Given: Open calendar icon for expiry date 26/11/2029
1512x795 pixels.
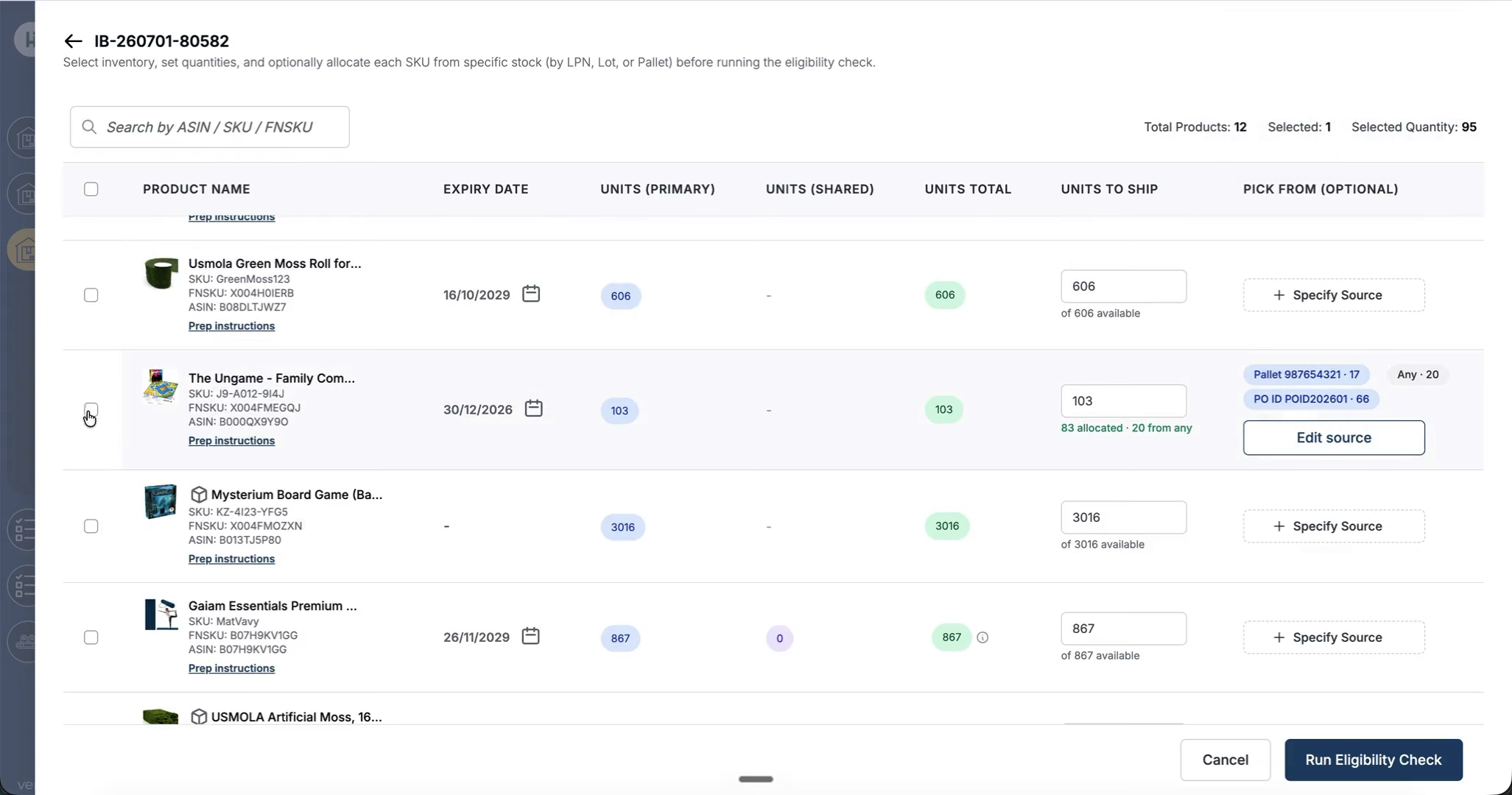Looking at the screenshot, I should coord(531,636).
